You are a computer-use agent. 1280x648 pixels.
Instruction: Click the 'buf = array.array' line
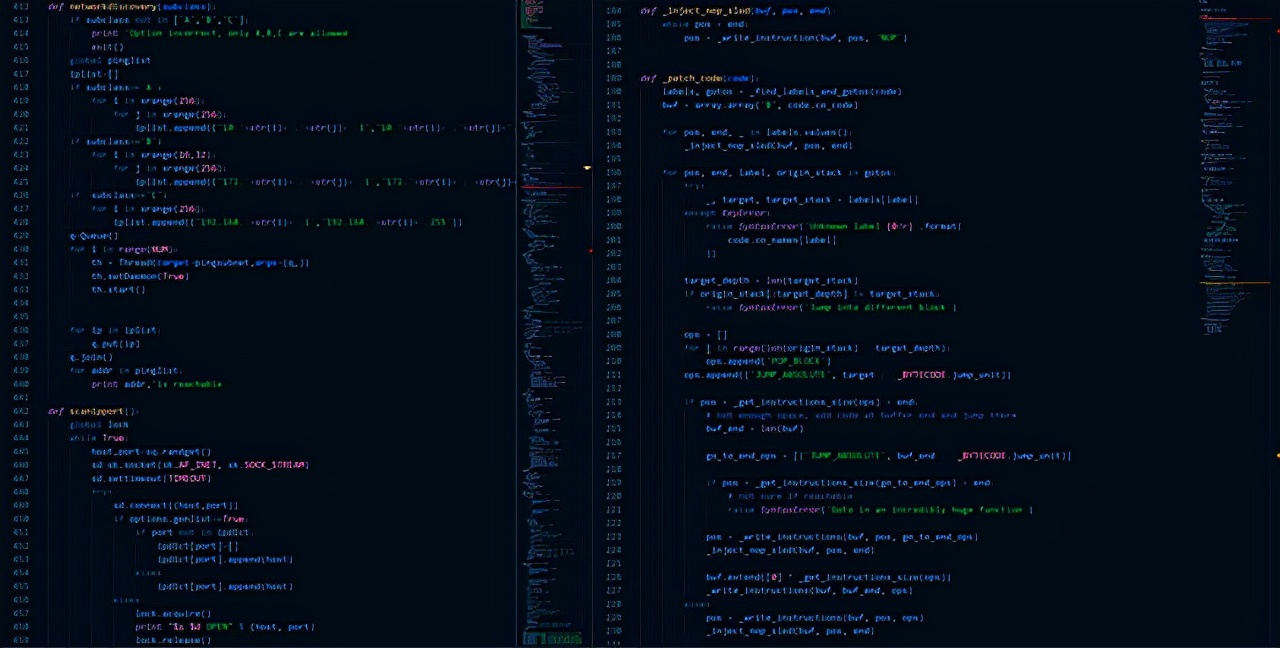[x=760, y=105]
